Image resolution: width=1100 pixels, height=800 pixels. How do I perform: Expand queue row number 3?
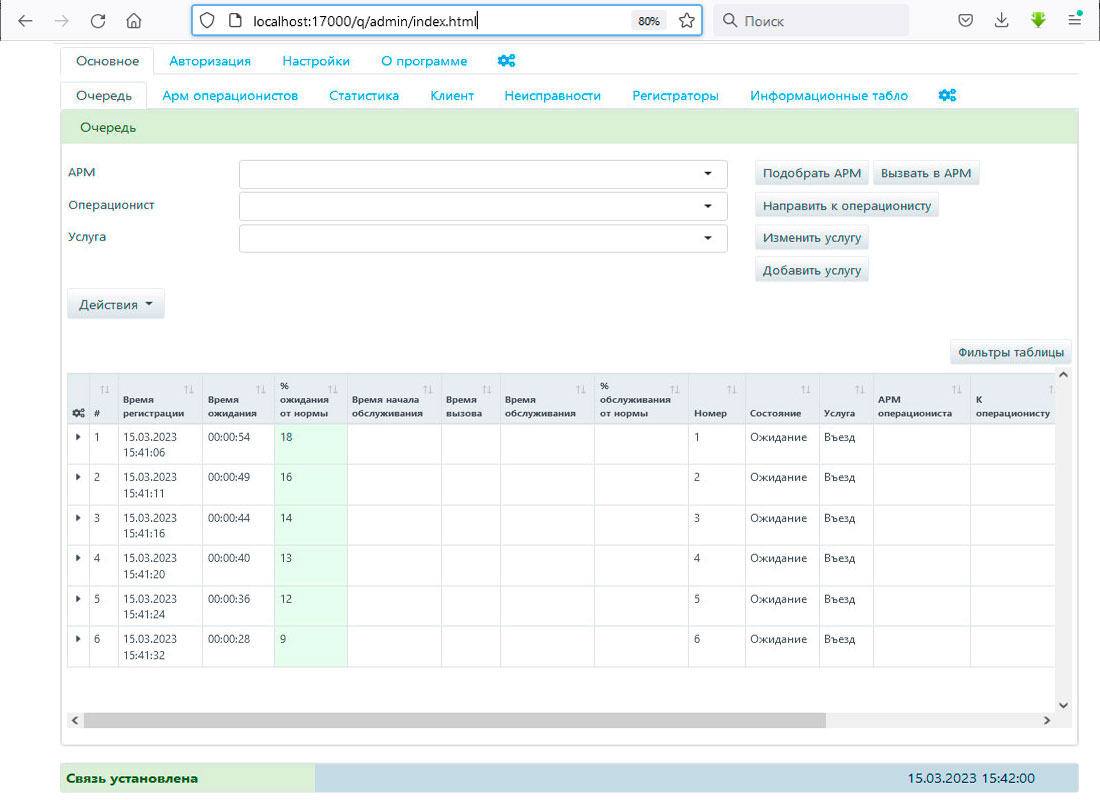(x=78, y=518)
